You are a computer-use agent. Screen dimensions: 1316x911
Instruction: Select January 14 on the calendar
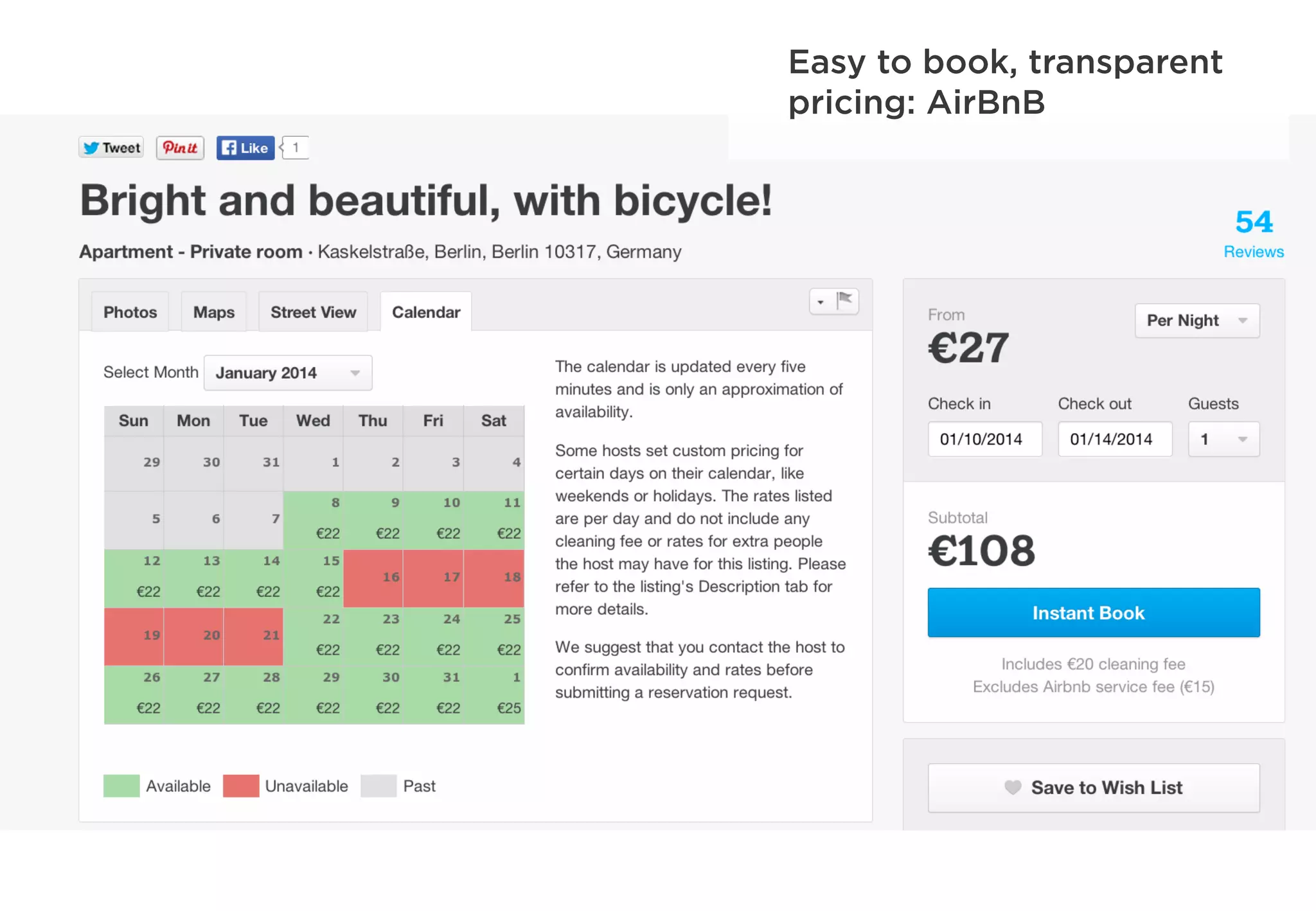pyautogui.click(x=253, y=579)
